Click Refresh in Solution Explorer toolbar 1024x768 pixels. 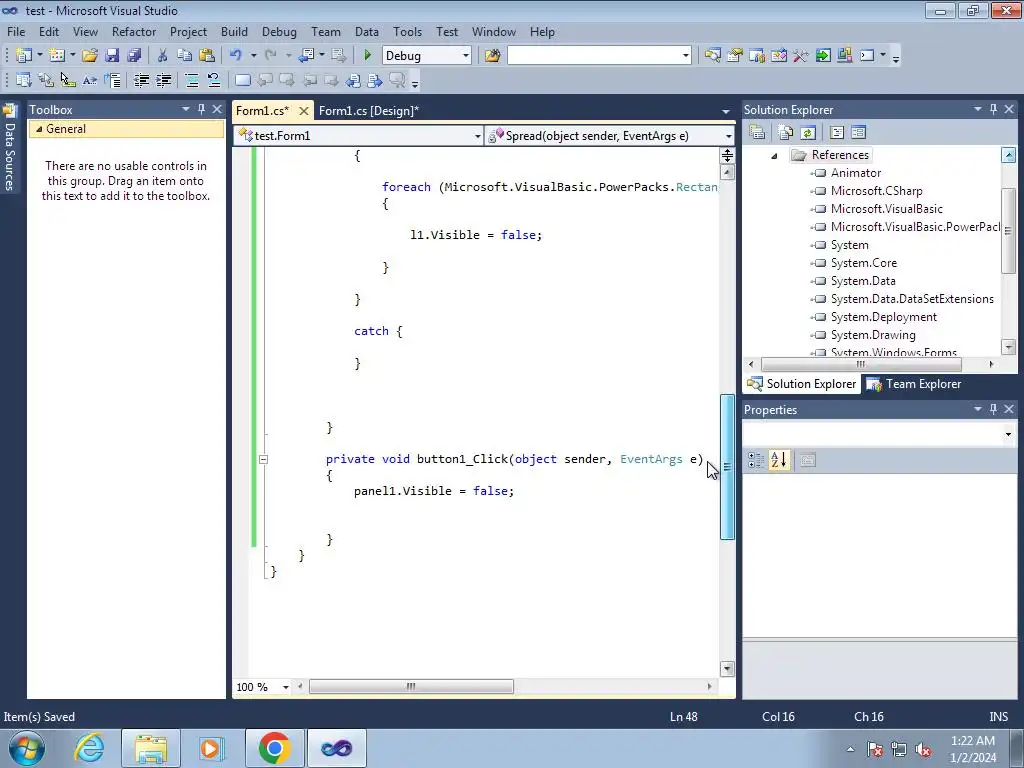pos(808,133)
